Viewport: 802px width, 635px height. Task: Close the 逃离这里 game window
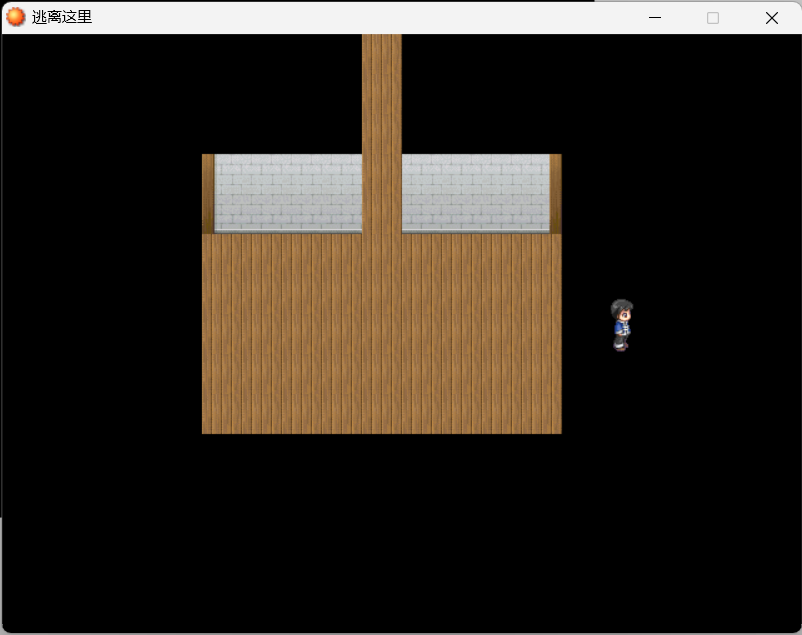[772, 18]
